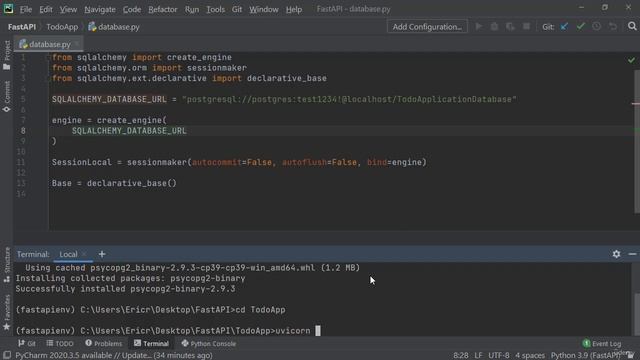Open the TODO tool window tab
Screen dimensions: 640x360
60,344
